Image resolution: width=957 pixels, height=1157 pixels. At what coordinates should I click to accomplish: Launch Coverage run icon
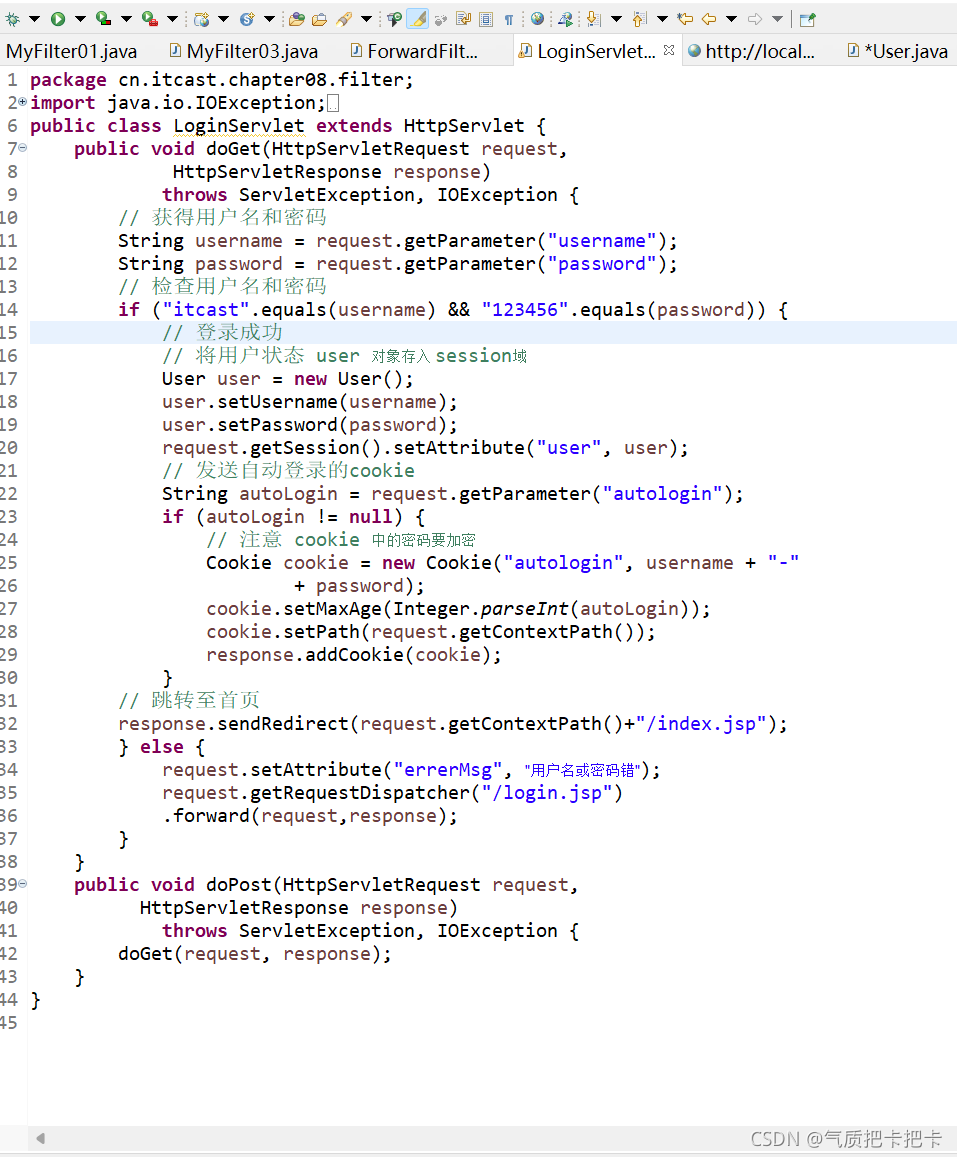pos(103,18)
